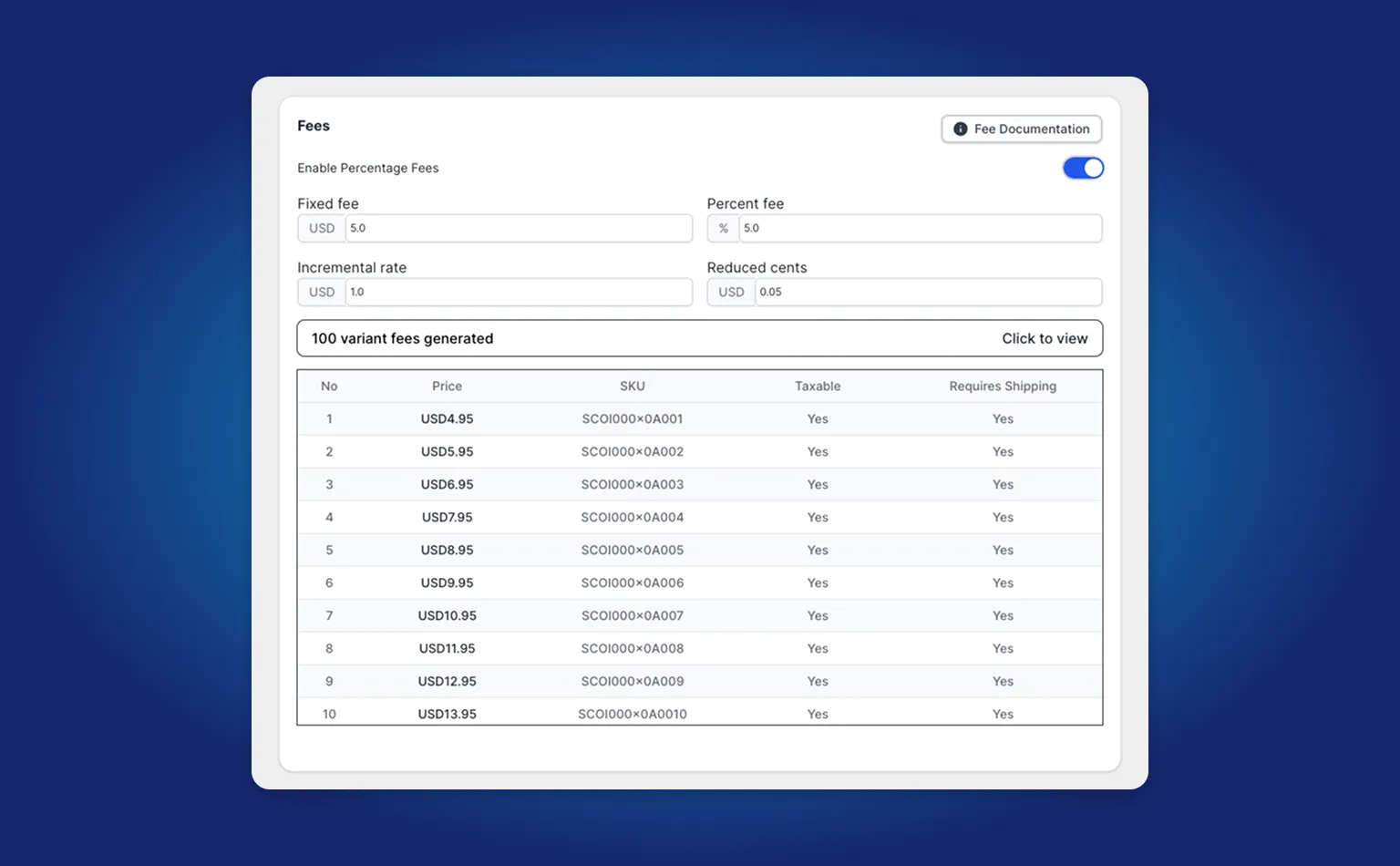Viewport: 1400px width, 866px height.
Task: Click the No column header
Action: pos(329,387)
